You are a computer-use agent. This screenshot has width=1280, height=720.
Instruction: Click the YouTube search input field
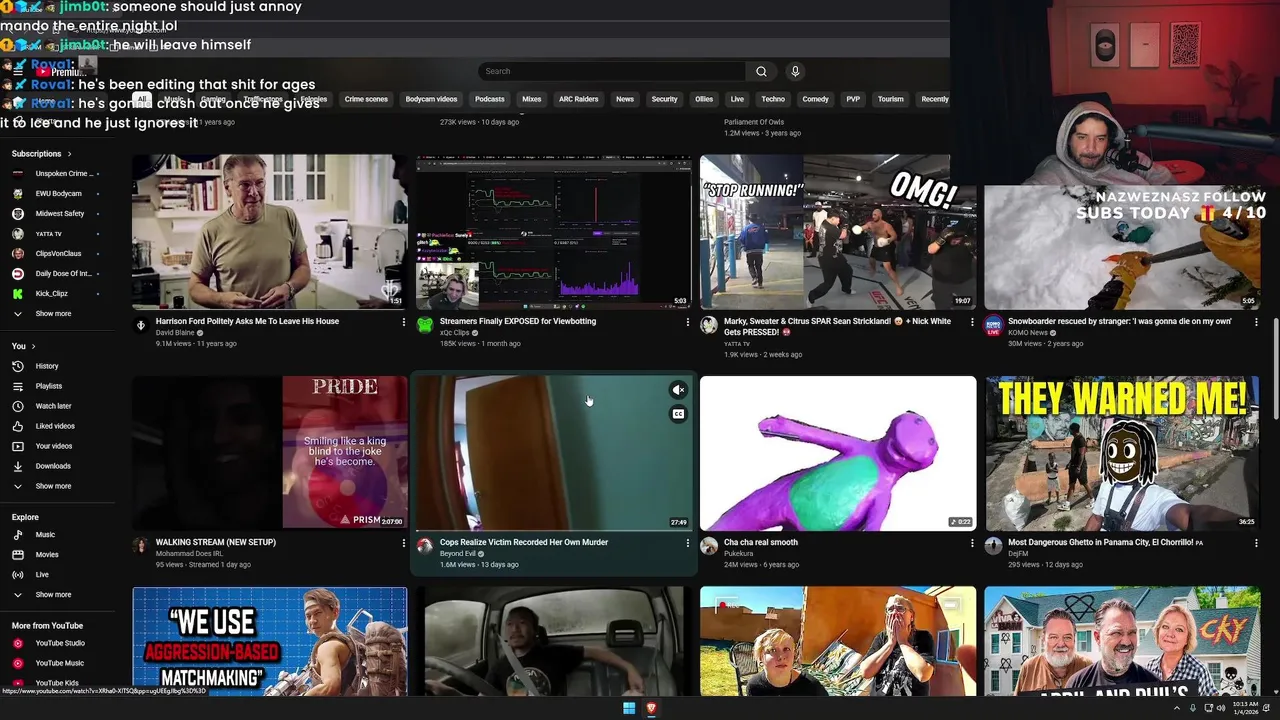pyautogui.click(x=612, y=71)
